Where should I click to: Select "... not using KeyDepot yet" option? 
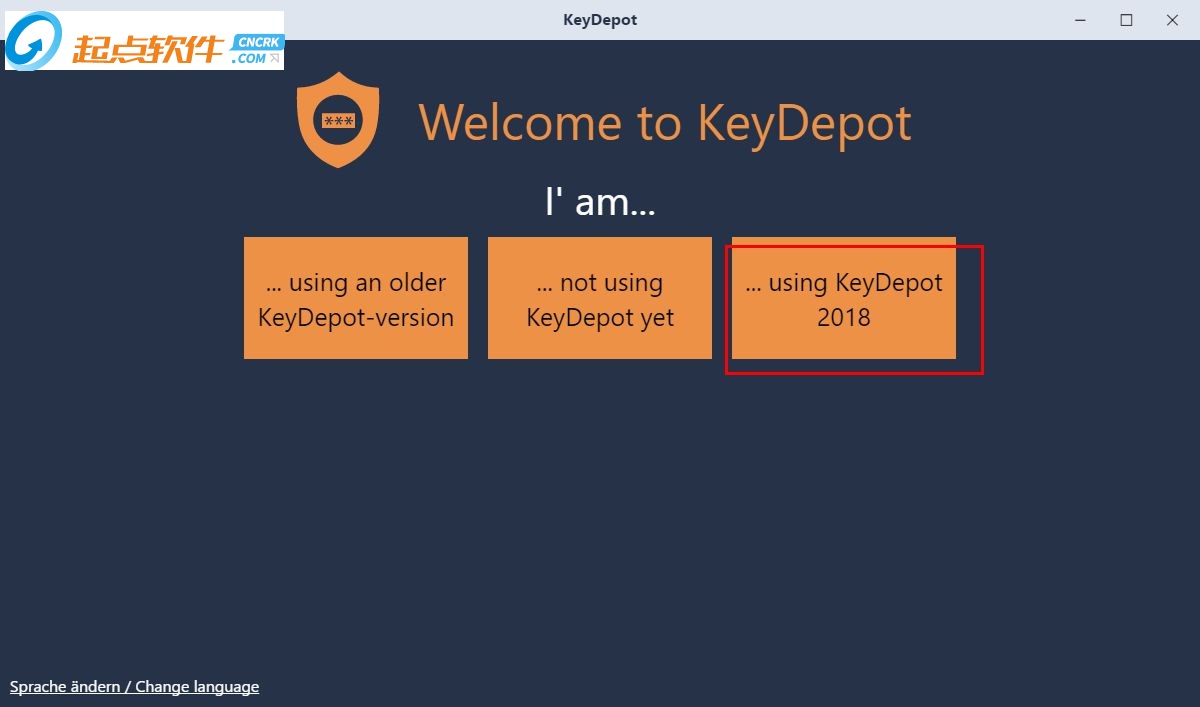[x=600, y=298]
